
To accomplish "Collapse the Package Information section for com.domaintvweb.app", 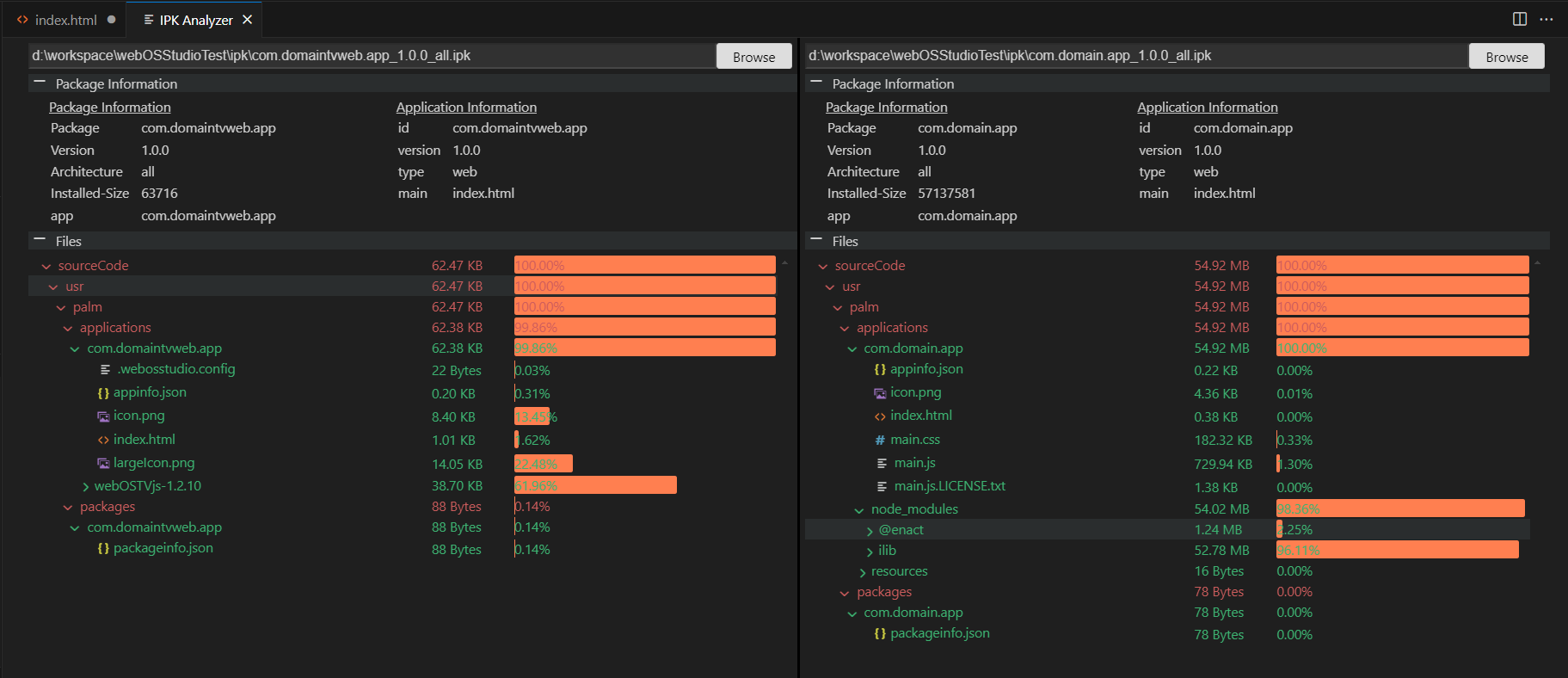I will click(x=40, y=83).
